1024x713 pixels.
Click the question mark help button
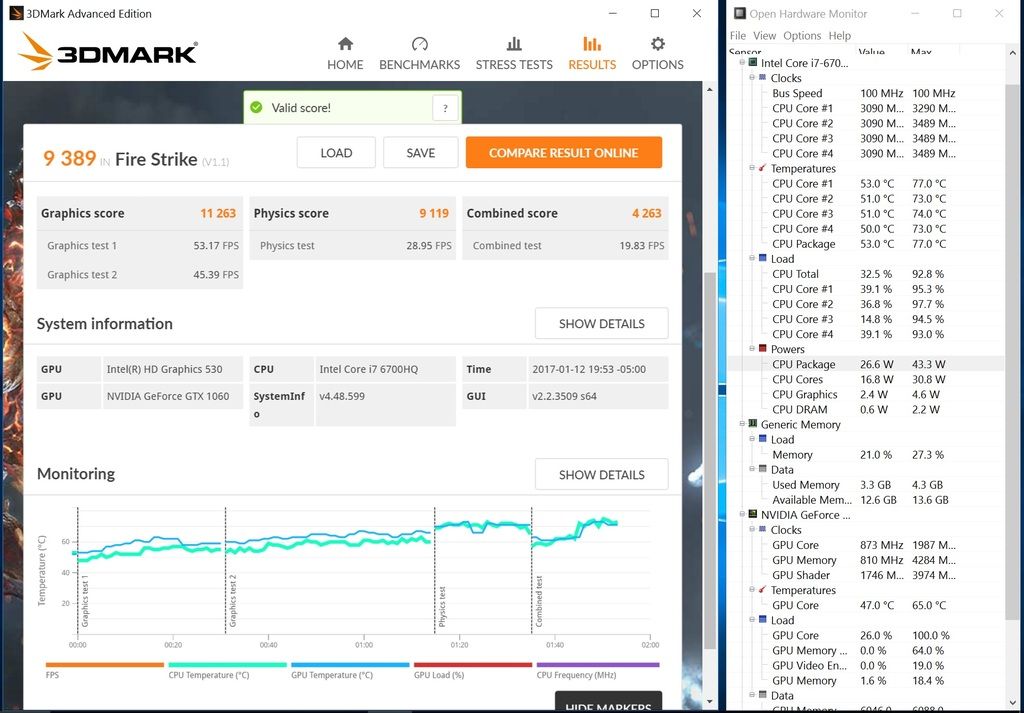click(445, 108)
